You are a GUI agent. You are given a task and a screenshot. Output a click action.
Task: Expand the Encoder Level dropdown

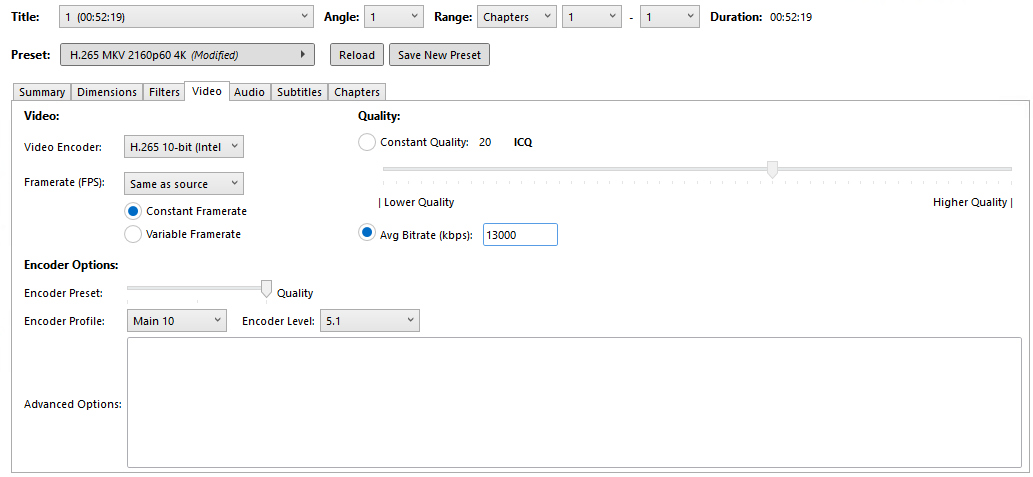[369, 321]
